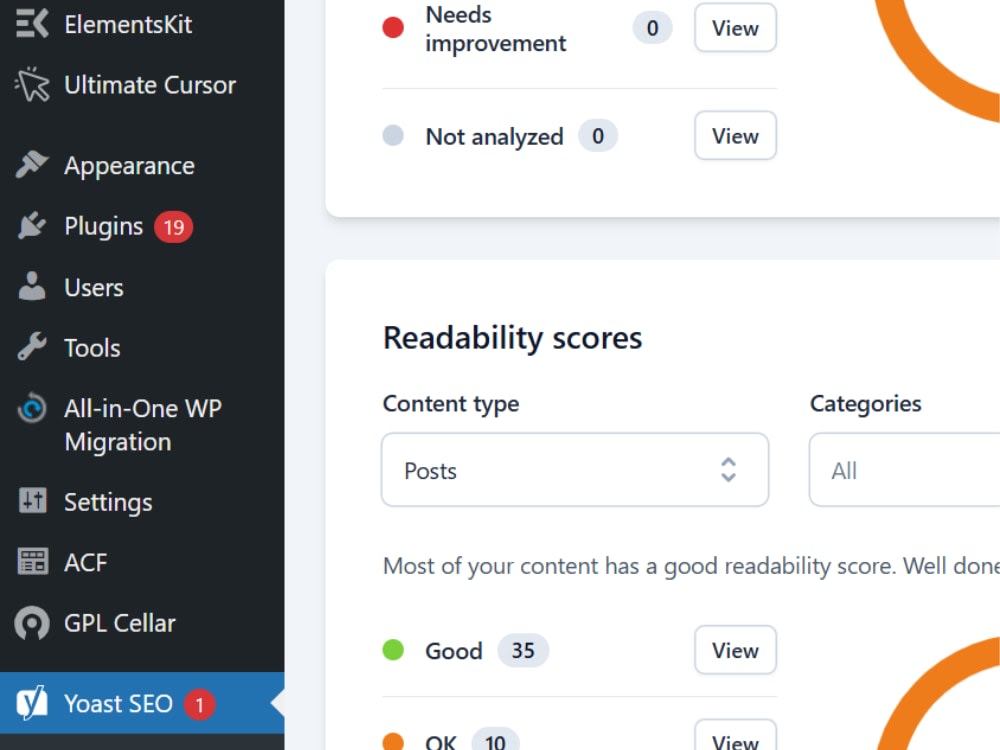The width and height of the screenshot is (1000, 750).
Task: Click the good readability score message
Action: [x=691, y=566]
